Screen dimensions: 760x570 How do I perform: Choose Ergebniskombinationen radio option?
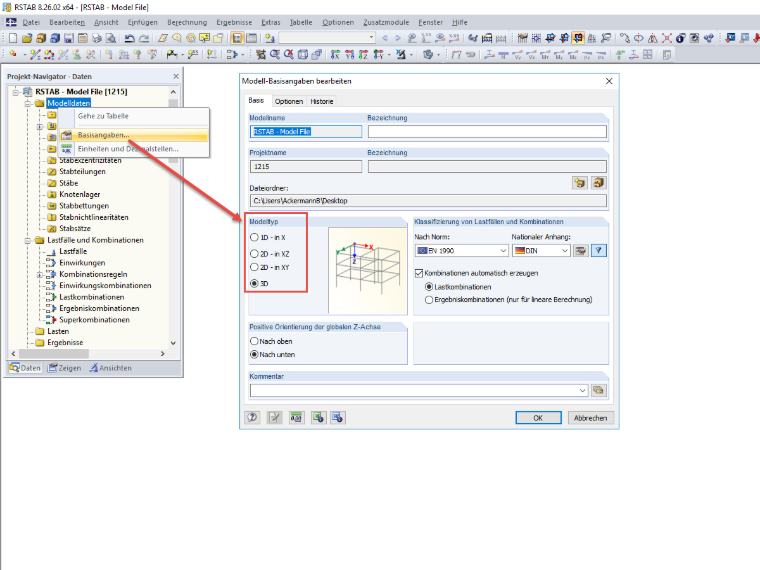429,300
